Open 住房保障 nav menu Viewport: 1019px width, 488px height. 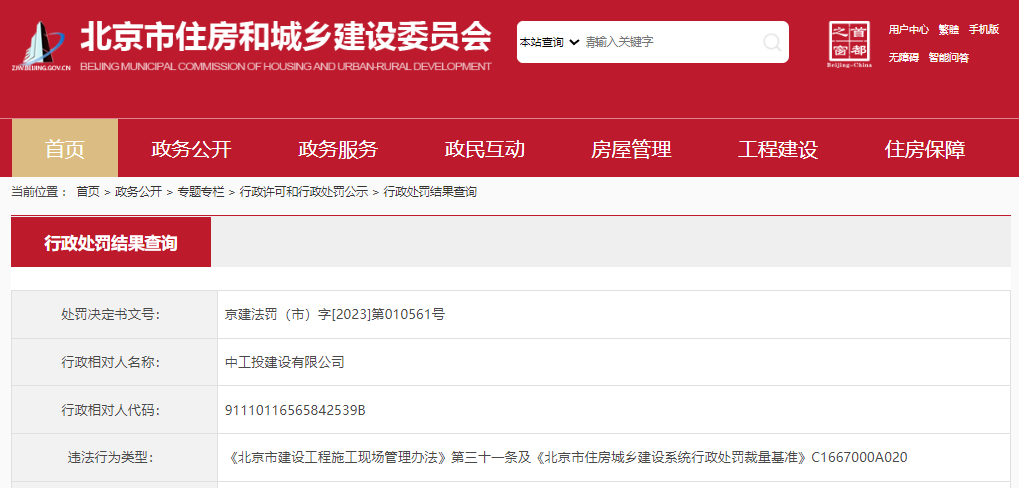pyautogui.click(x=925, y=149)
